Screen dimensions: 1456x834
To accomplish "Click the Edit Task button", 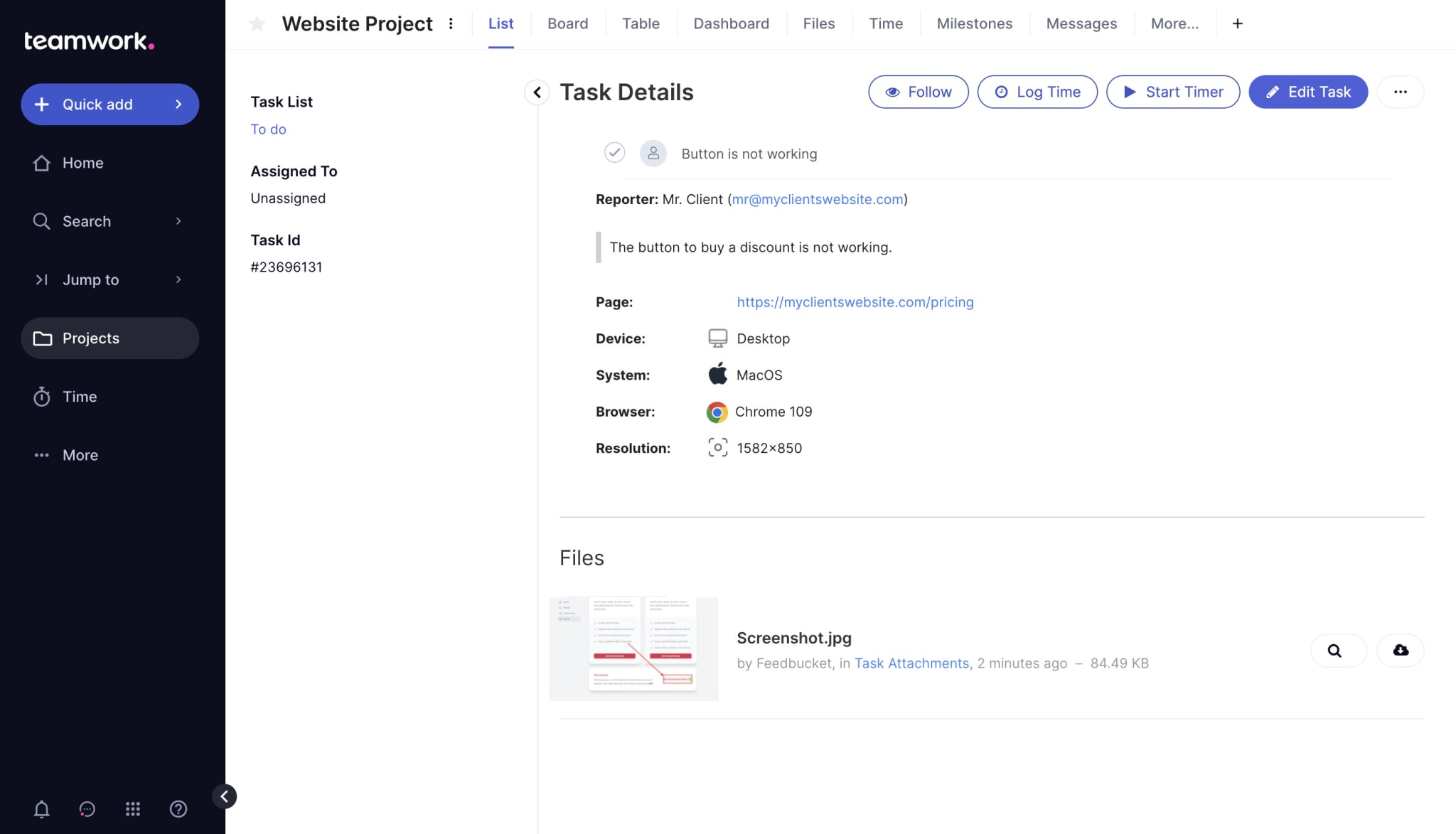I will [x=1307, y=92].
